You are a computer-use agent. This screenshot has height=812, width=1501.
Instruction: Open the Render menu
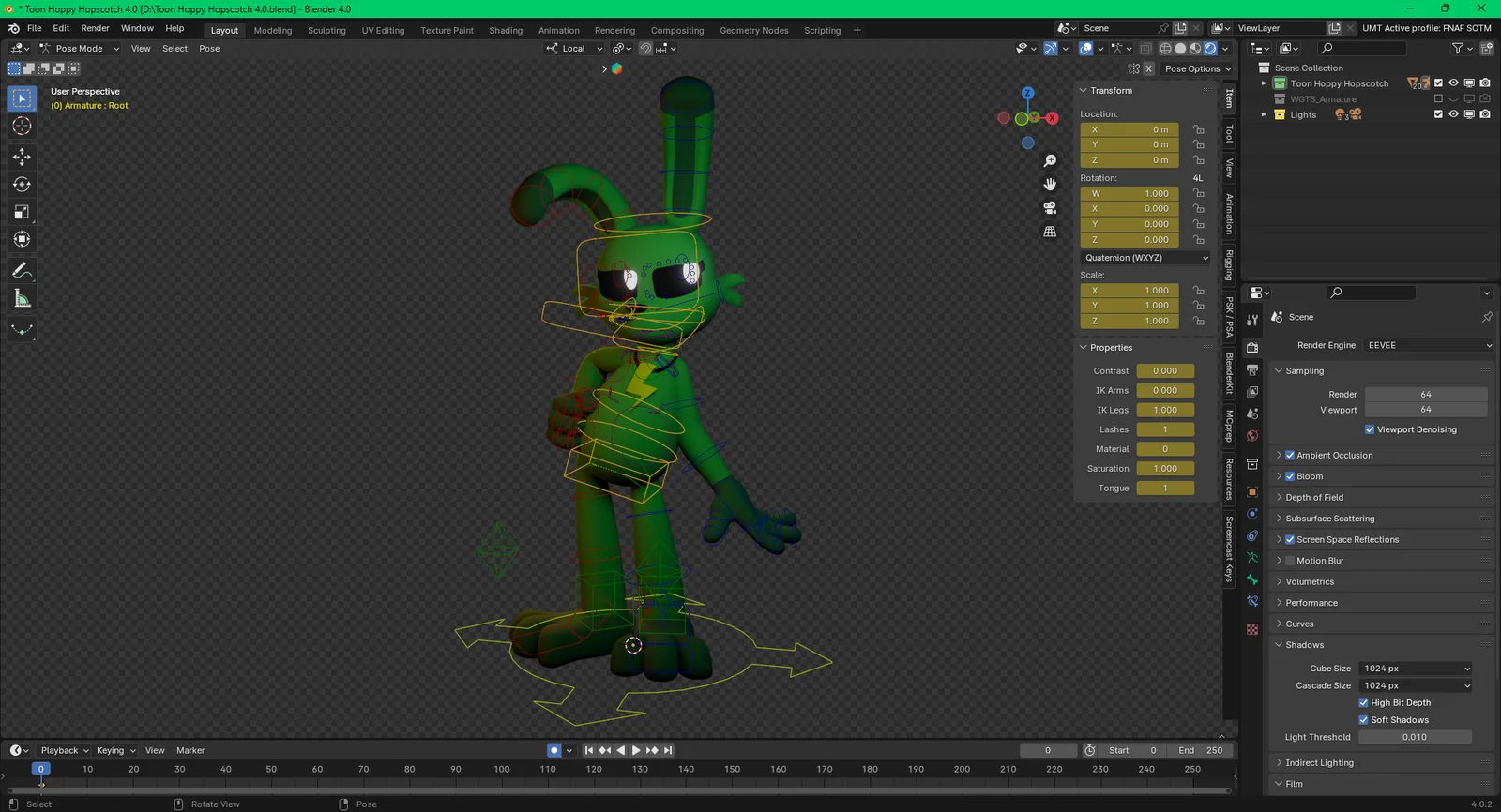(95, 28)
